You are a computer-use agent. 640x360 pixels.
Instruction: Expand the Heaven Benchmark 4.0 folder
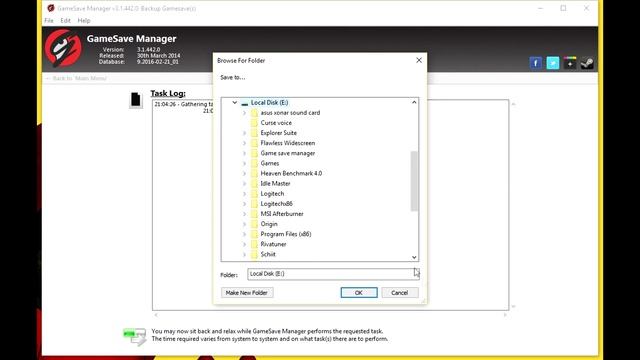pos(244,173)
